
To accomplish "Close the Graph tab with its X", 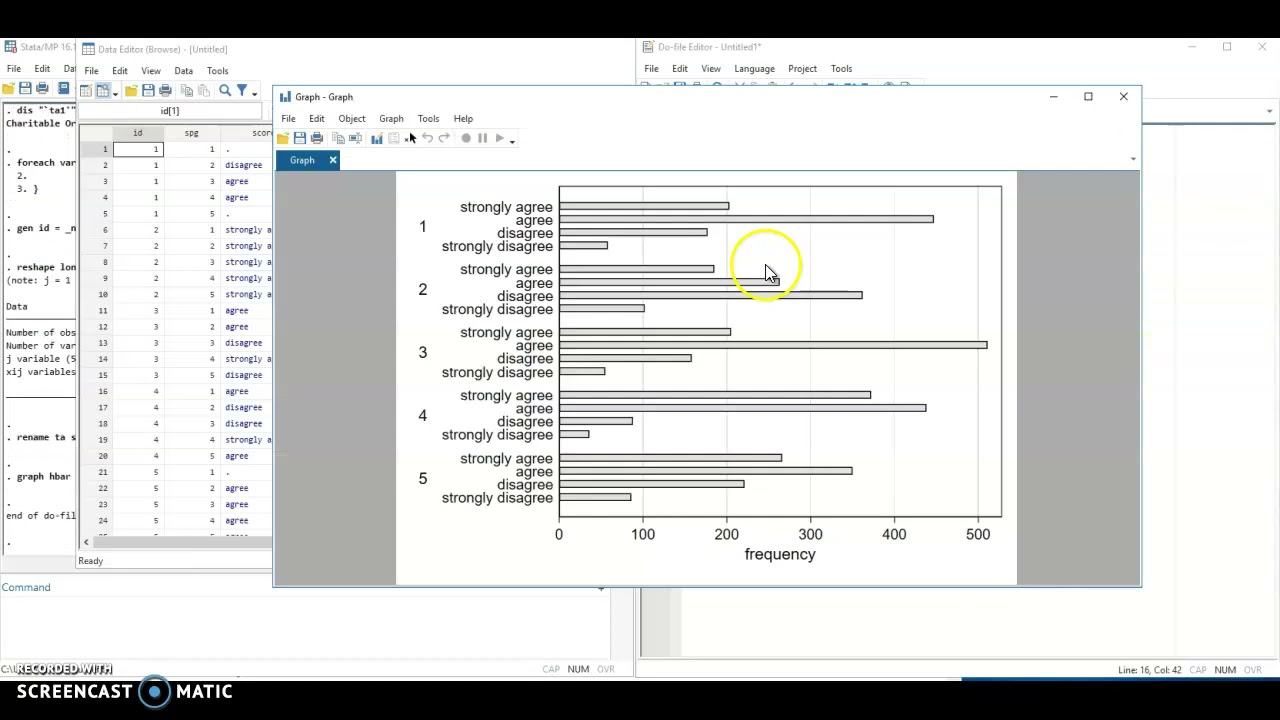I will pyautogui.click(x=333, y=160).
